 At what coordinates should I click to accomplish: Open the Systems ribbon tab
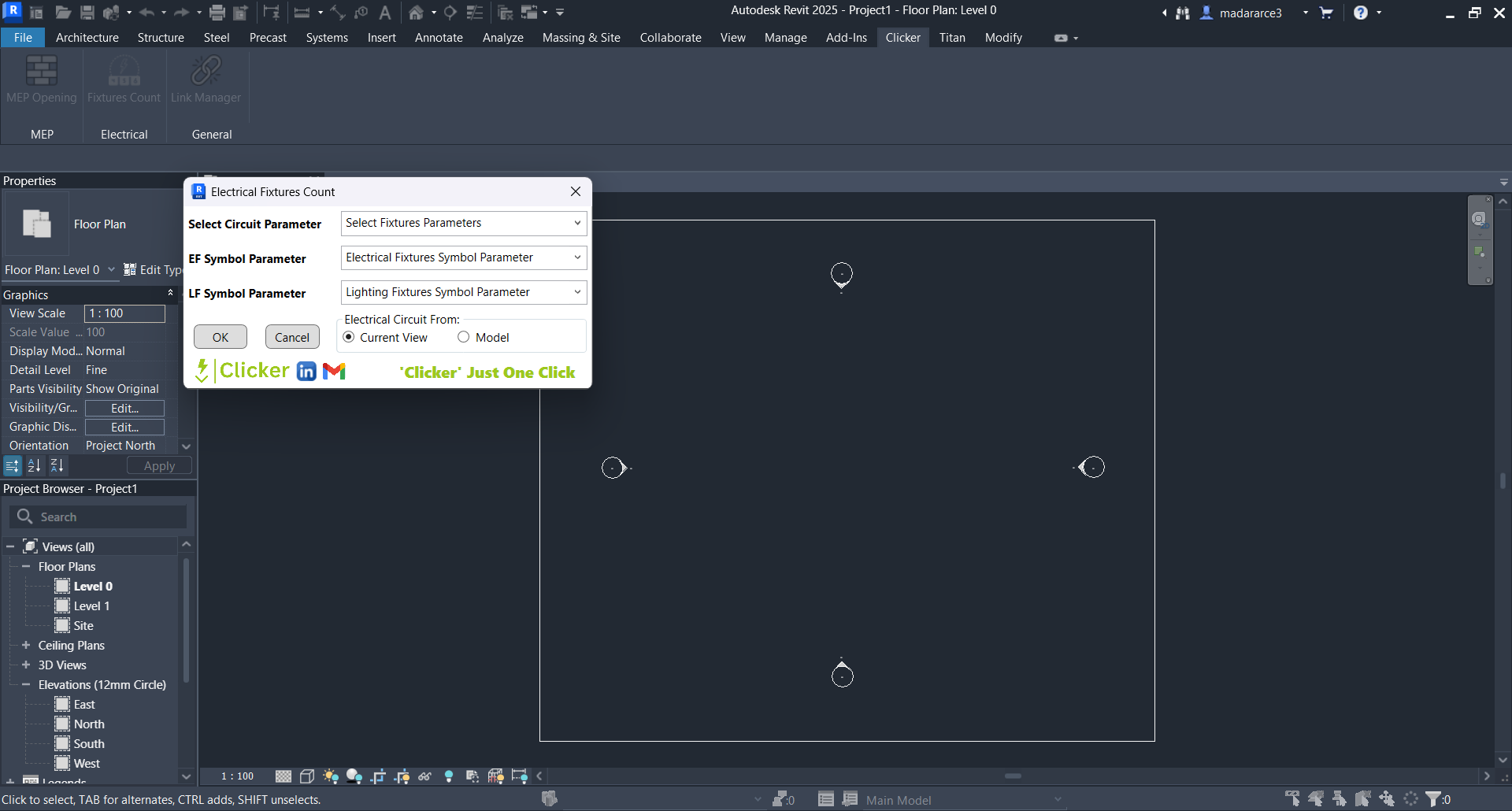point(327,38)
